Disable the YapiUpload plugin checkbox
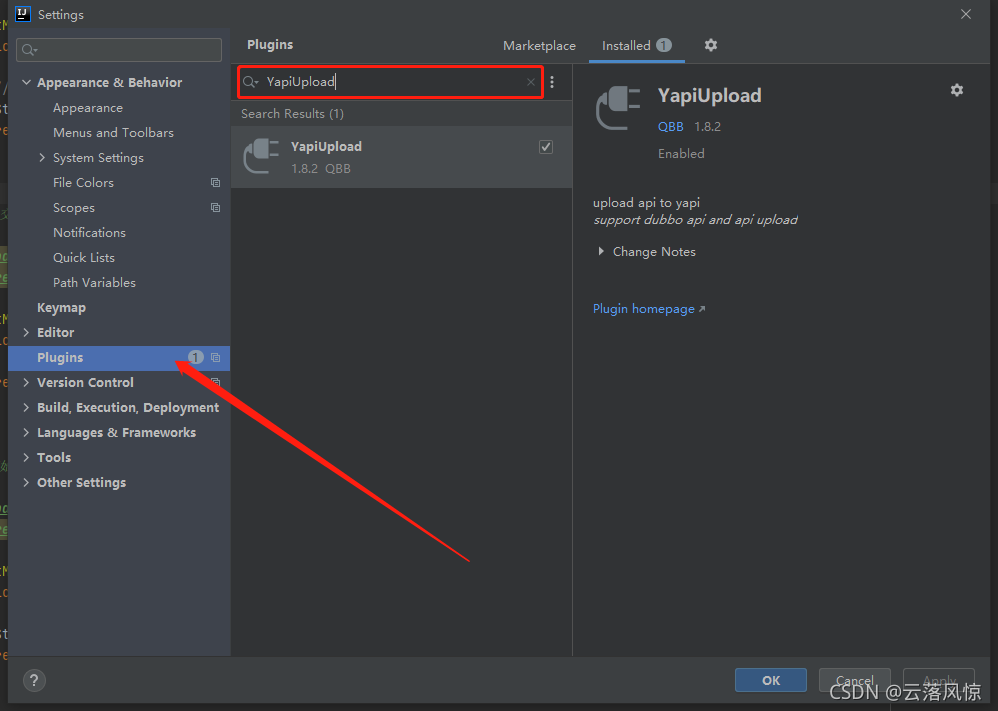Viewport: 998px width, 711px height. 546,147
